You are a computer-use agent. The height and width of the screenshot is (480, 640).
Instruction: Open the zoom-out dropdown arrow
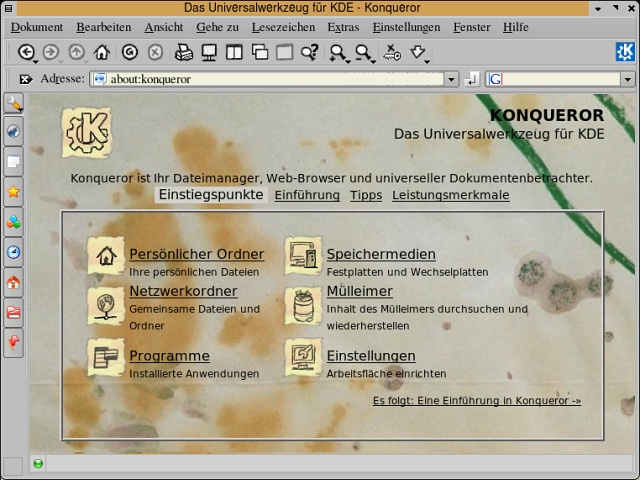[373, 62]
